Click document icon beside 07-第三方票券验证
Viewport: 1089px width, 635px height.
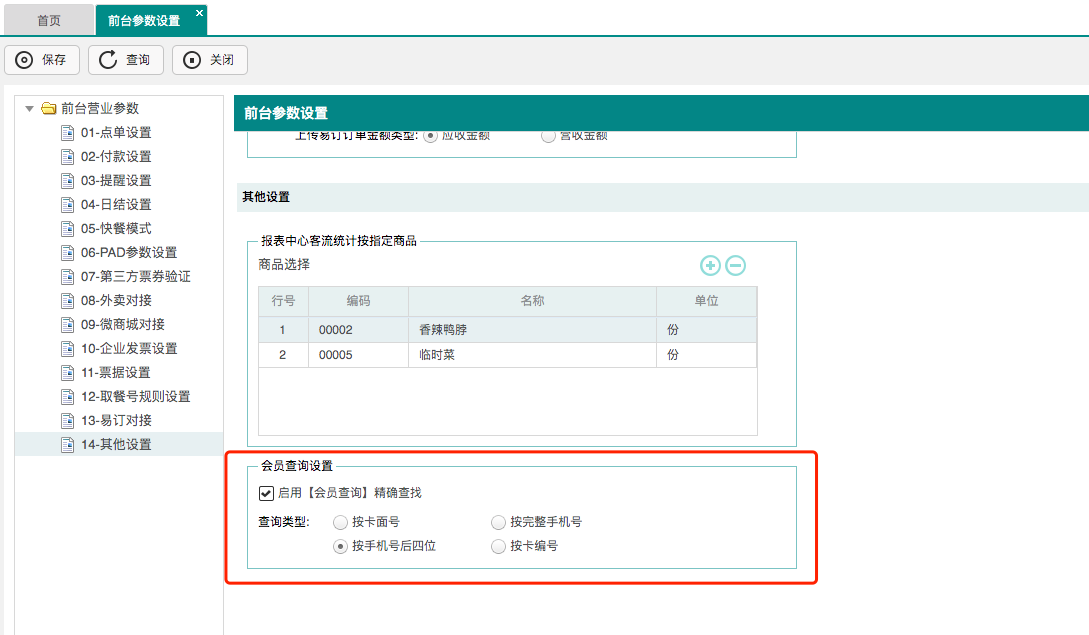click(x=67, y=277)
